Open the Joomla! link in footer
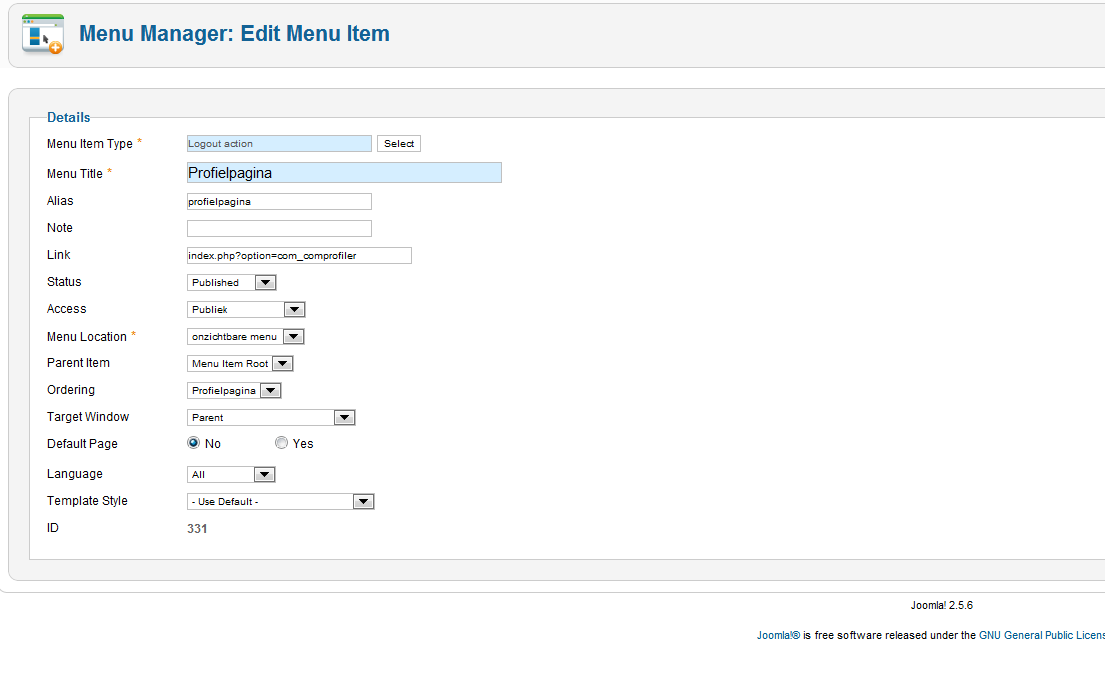 tap(778, 635)
